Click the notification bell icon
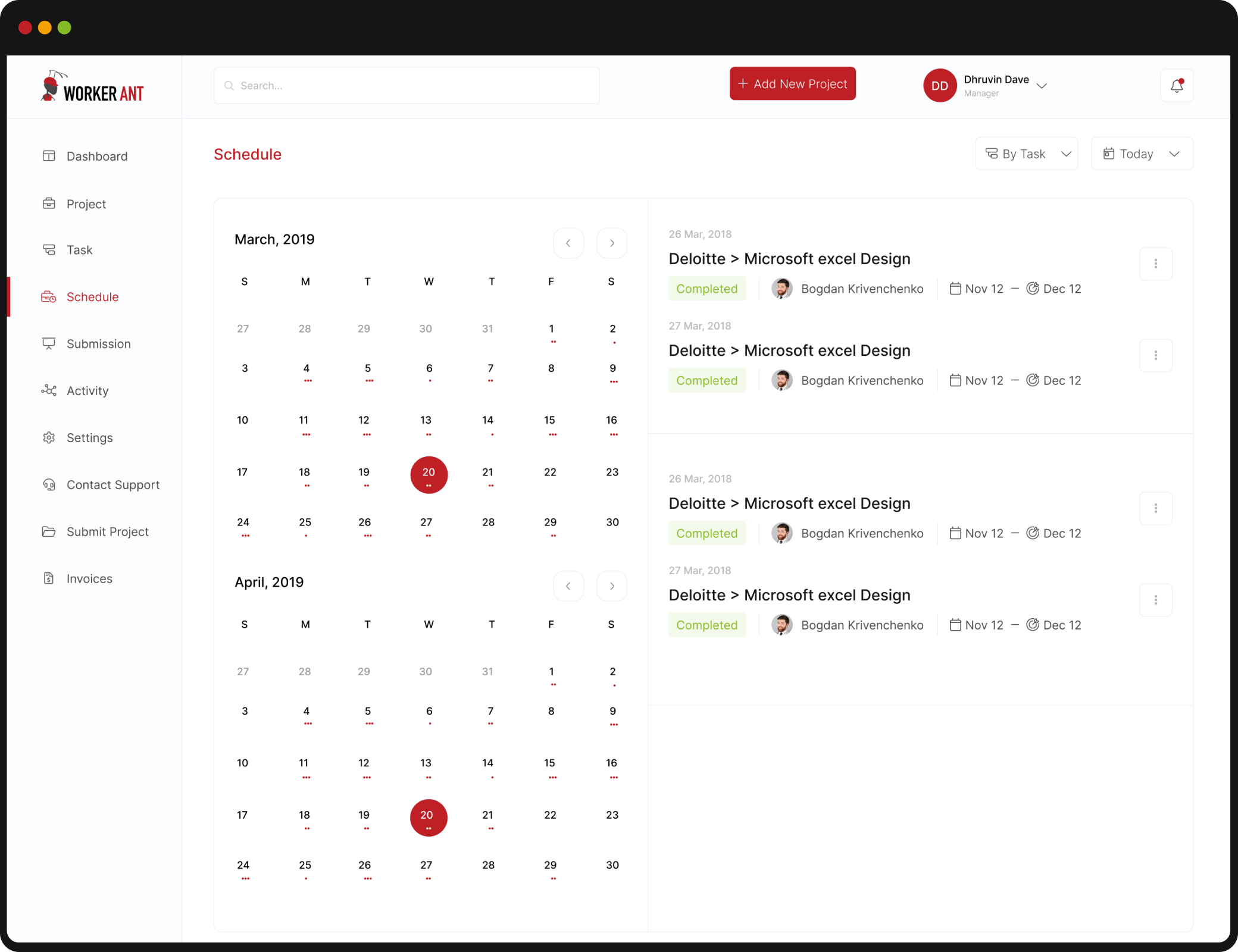Screen dimensions: 1238x952 click(x=1177, y=85)
